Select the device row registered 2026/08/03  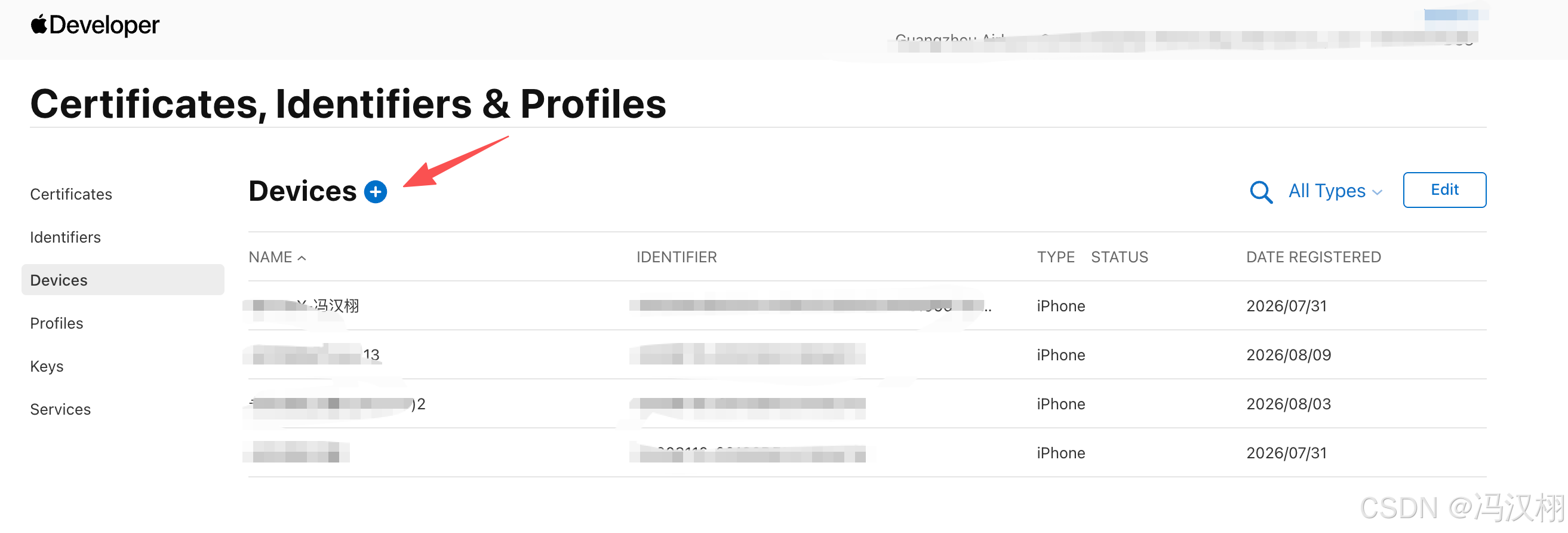(867, 404)
